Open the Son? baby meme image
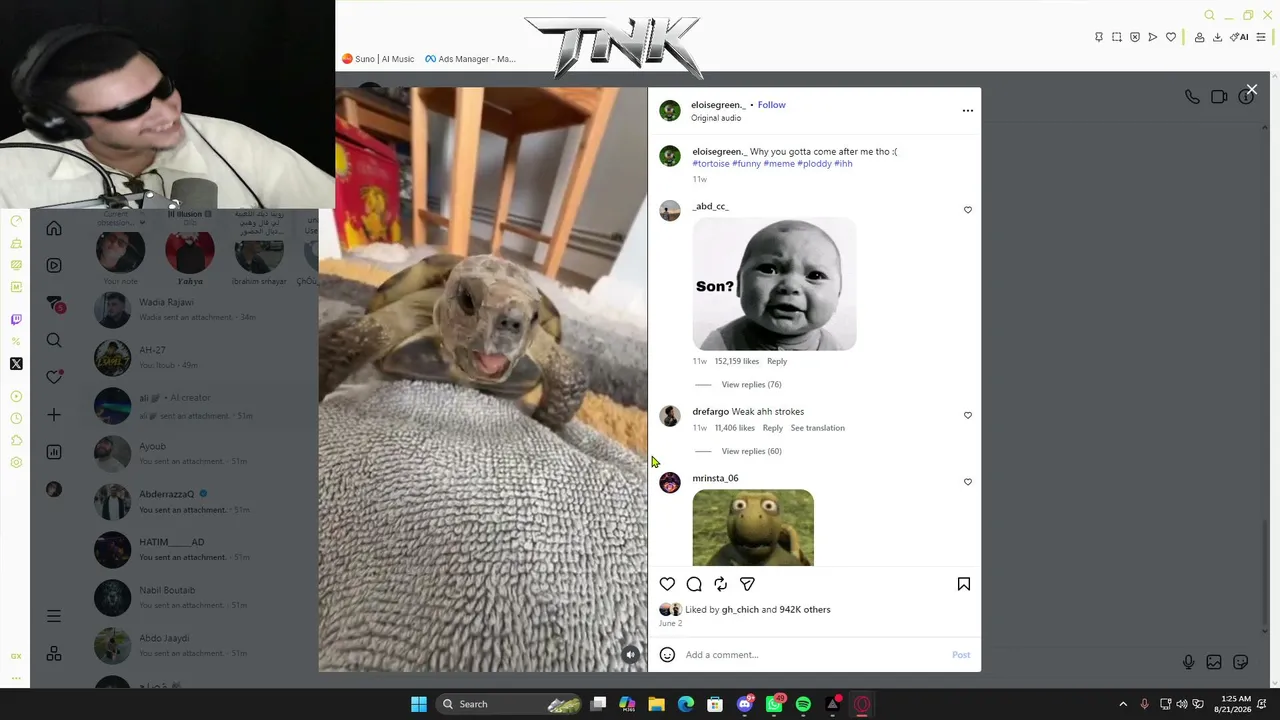The height and width of the screenshot is (720, 1280). pyautogui.click(x=774, y=284)
